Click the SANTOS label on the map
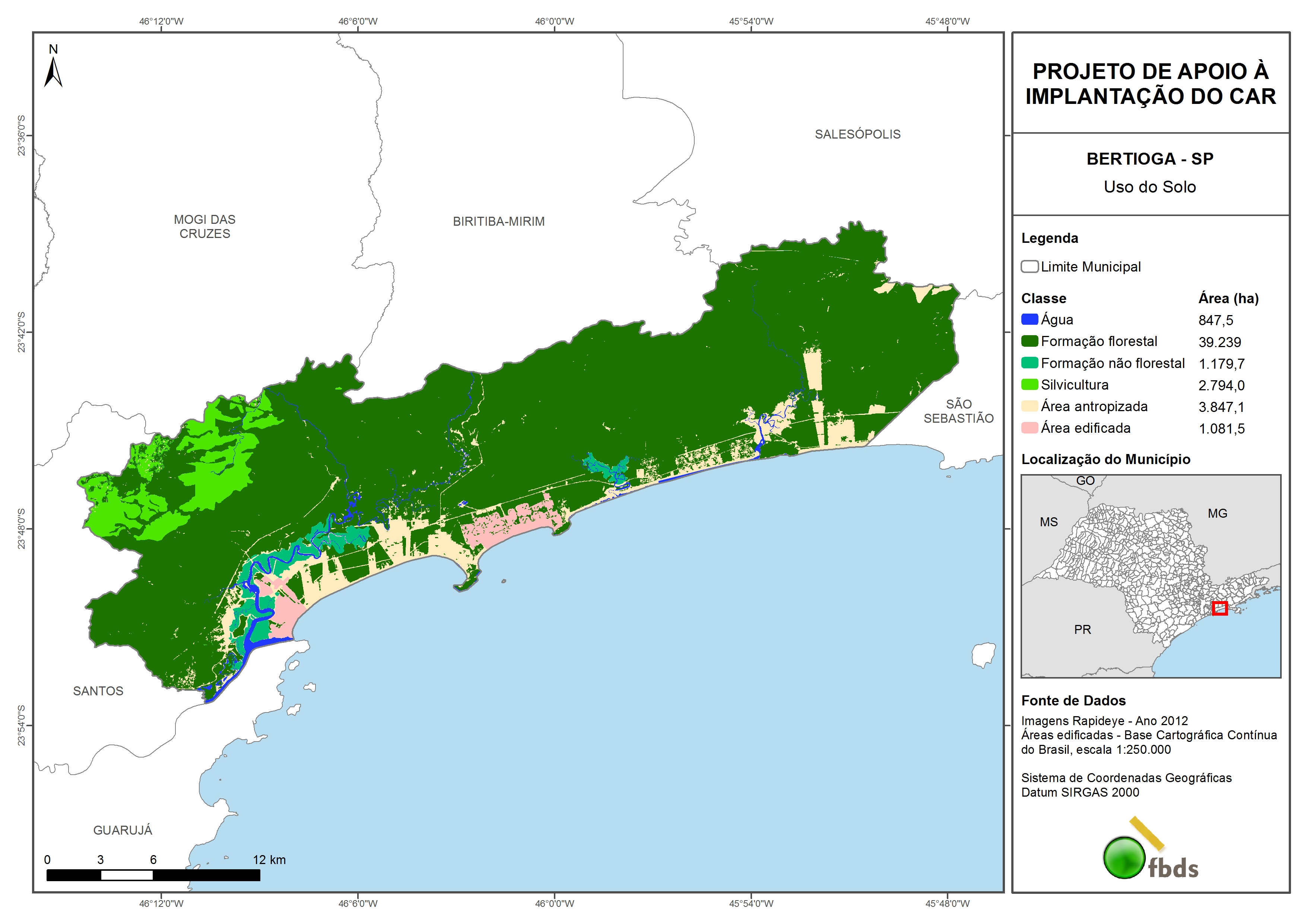Screen dimensions: 1307x924 coord(98,690)
